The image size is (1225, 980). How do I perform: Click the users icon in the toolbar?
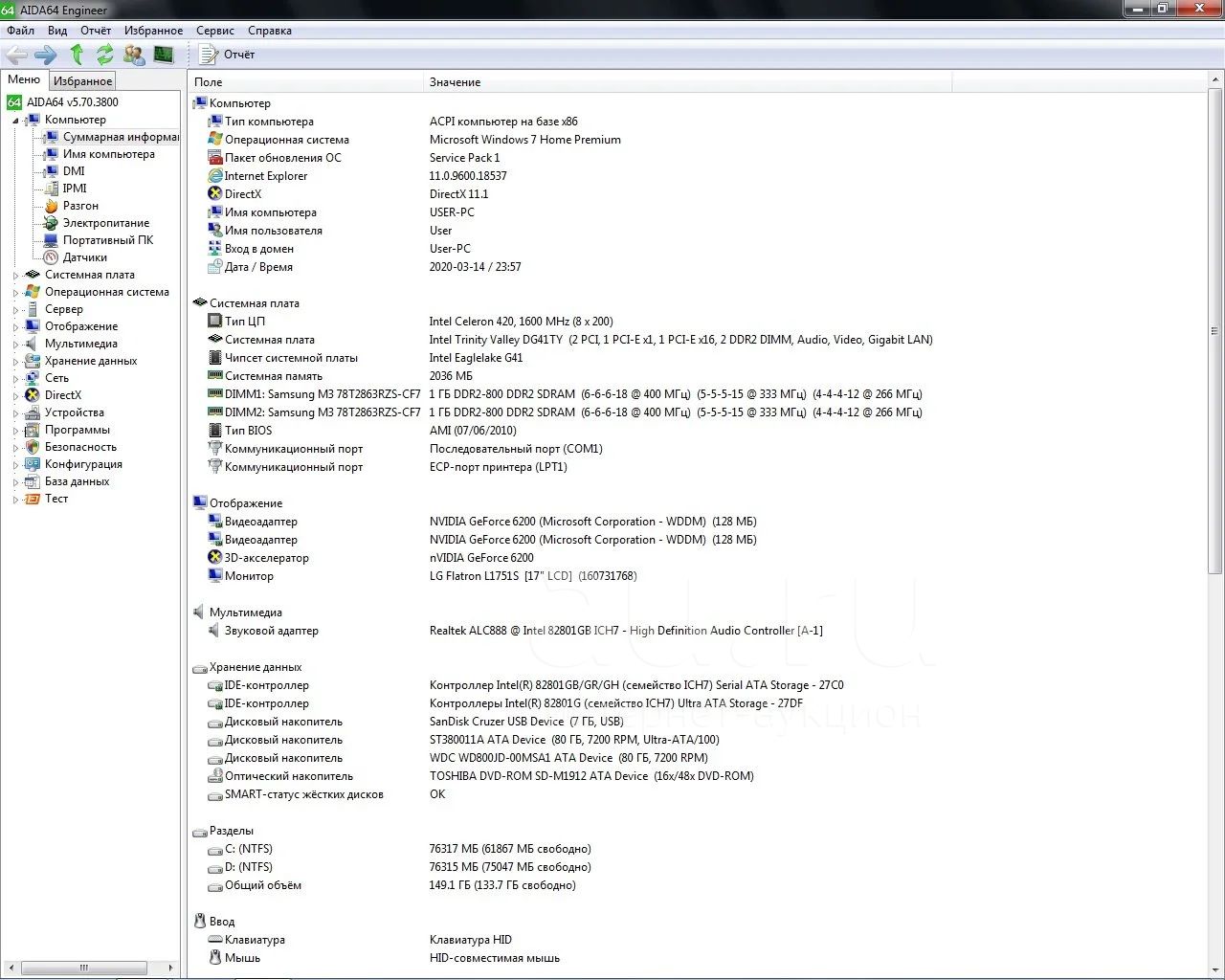[x=134, y=55]
